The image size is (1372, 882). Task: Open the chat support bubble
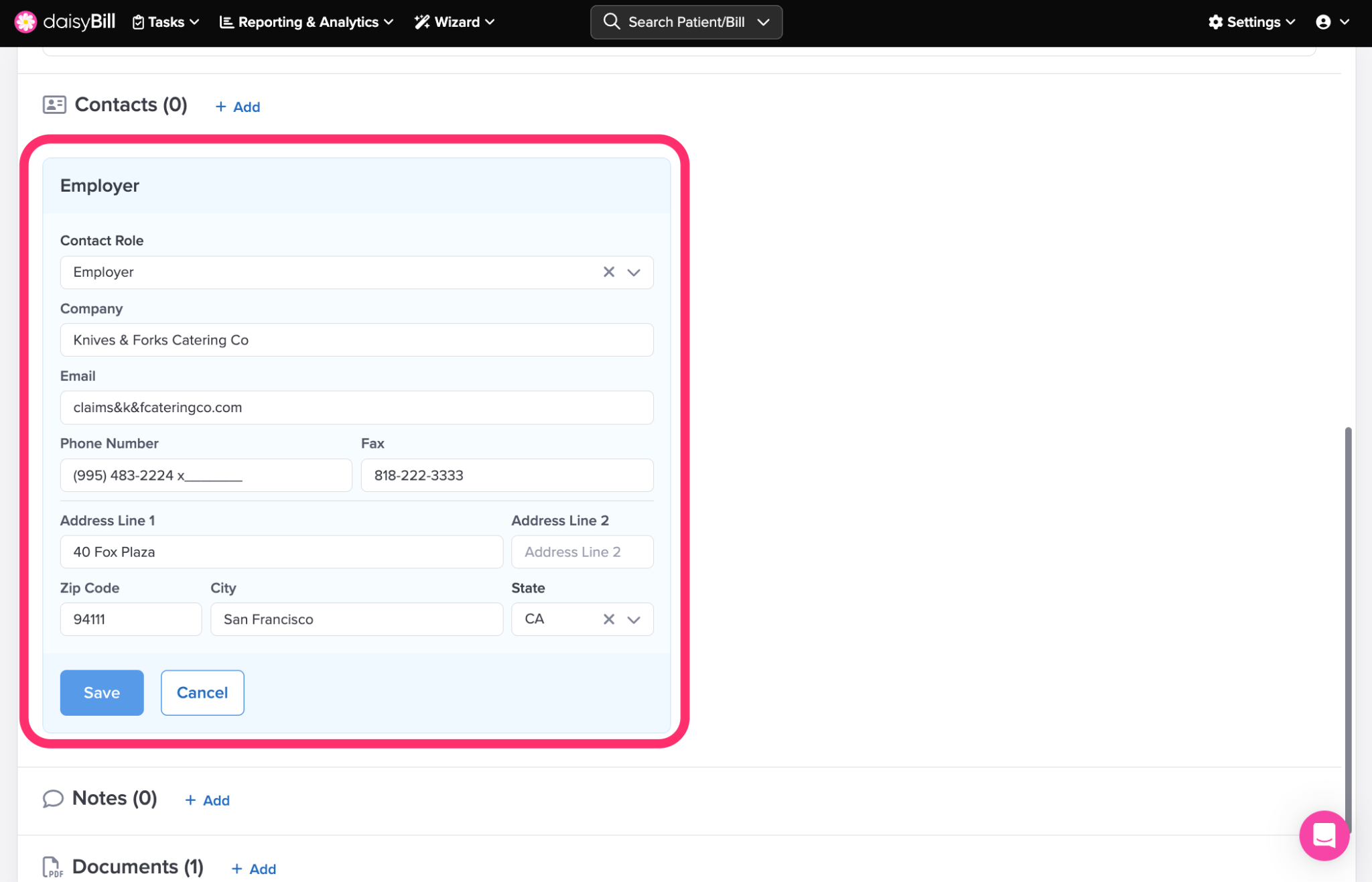point(1324,835)
